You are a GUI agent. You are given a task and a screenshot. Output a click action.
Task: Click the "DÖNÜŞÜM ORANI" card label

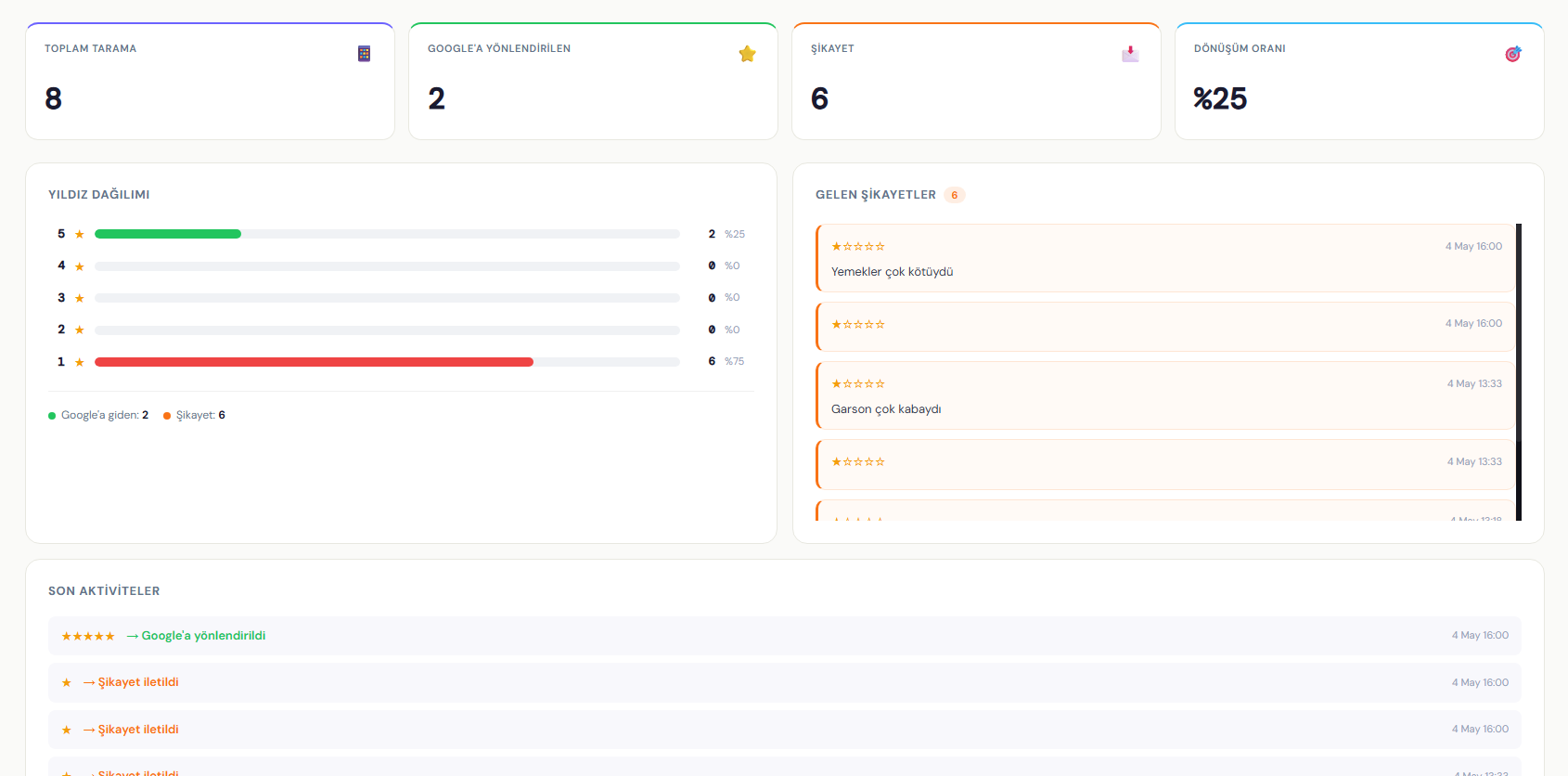coord(1240,48)
